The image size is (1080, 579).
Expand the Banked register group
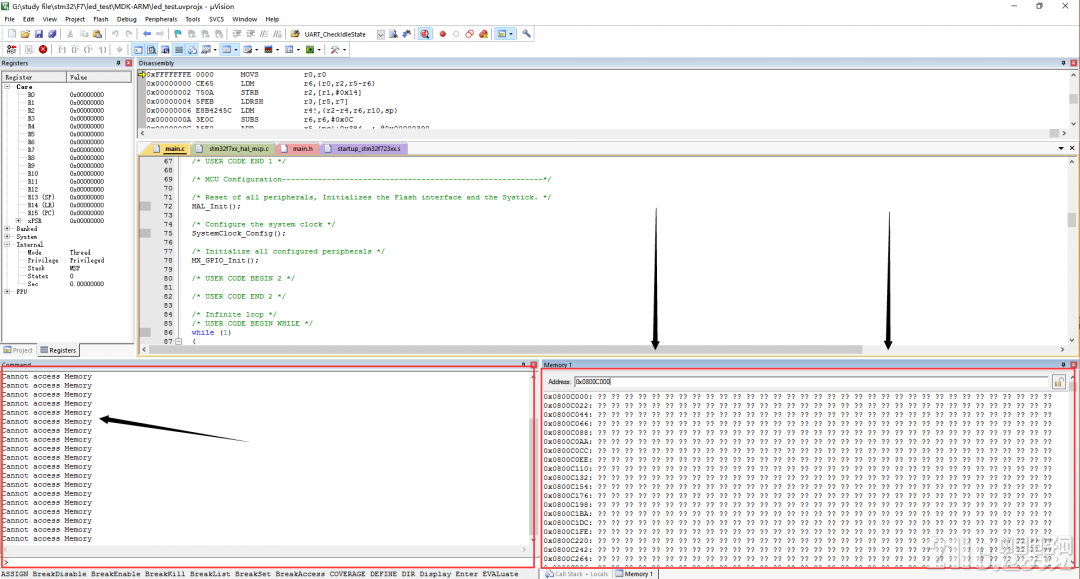pos(8,229)
